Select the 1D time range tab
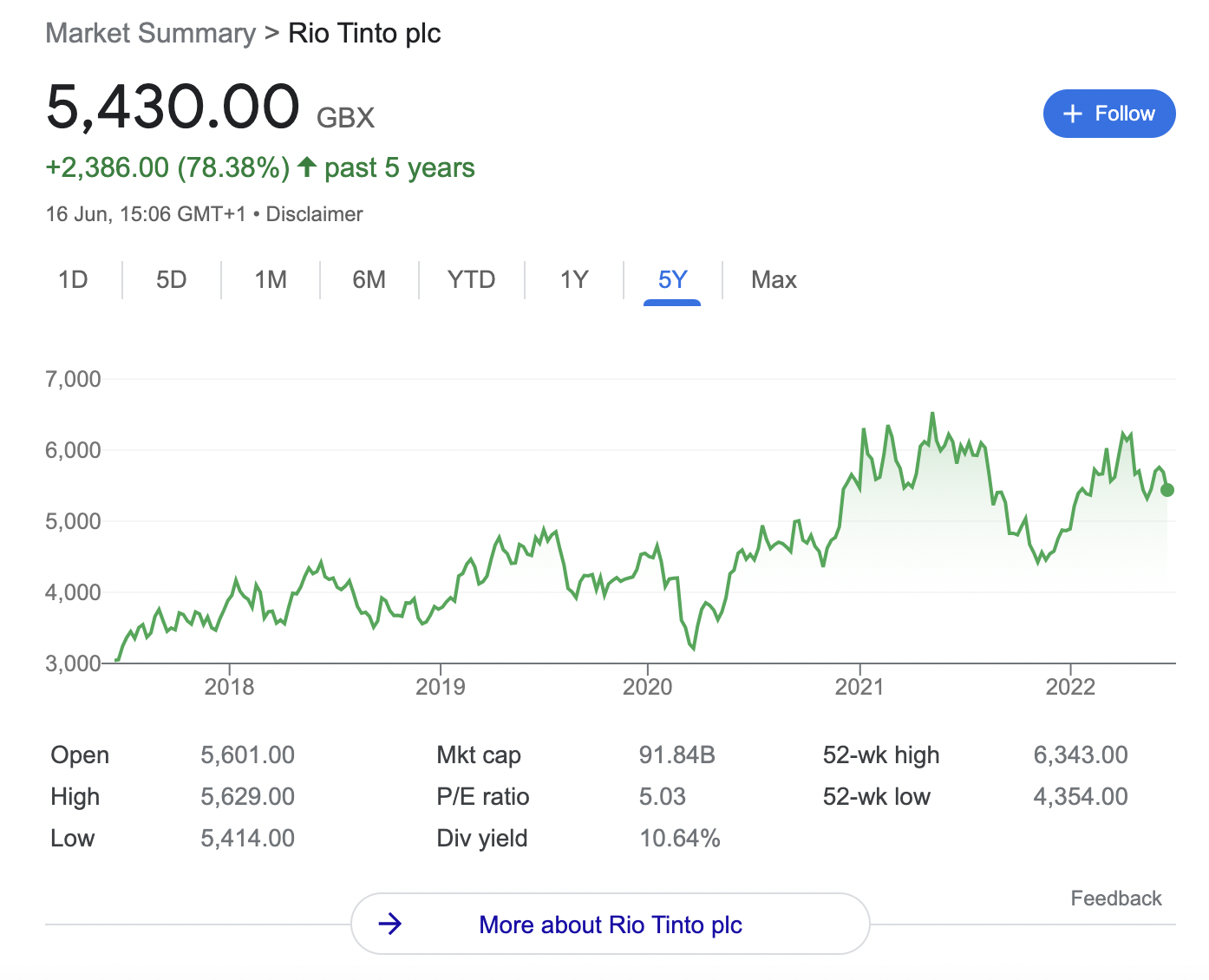 click(73, 279)
